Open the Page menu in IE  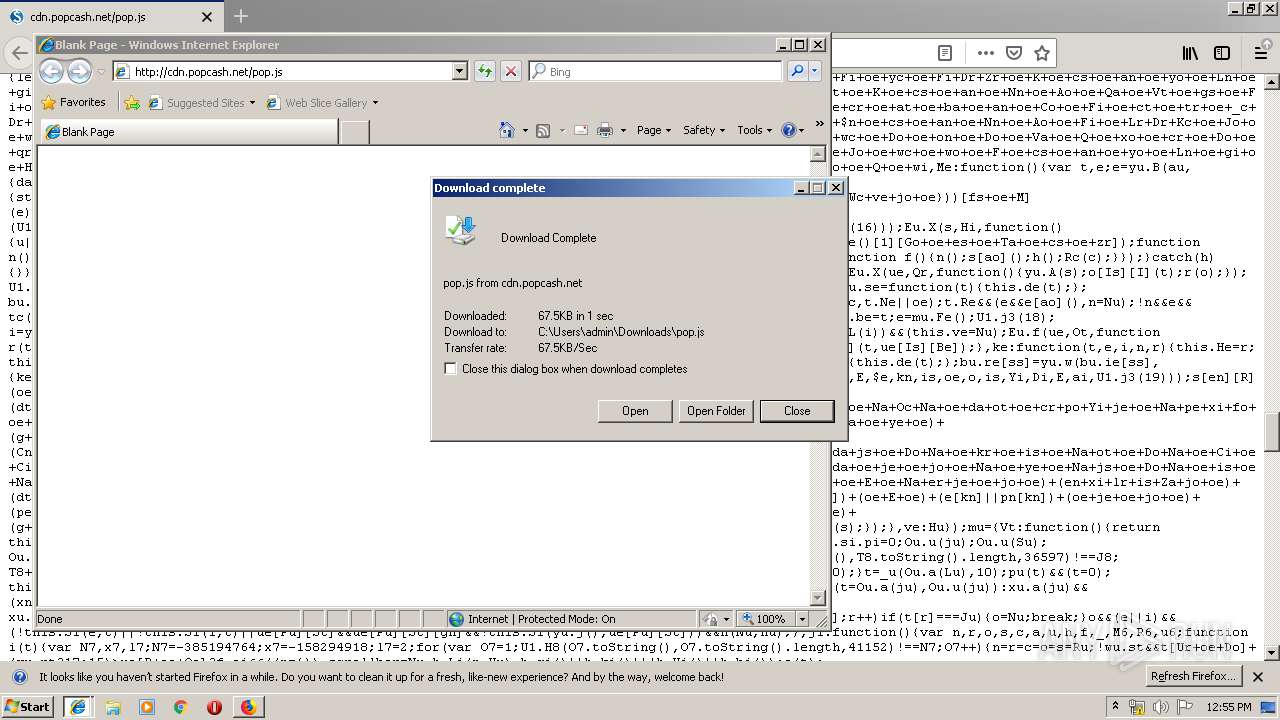pyautogui.click(x=654, y=130)
